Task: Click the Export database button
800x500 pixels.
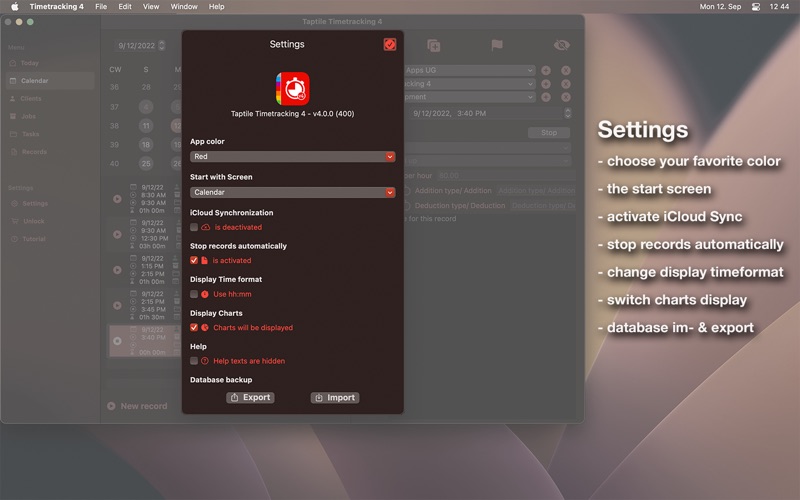Action: (251, 397)
